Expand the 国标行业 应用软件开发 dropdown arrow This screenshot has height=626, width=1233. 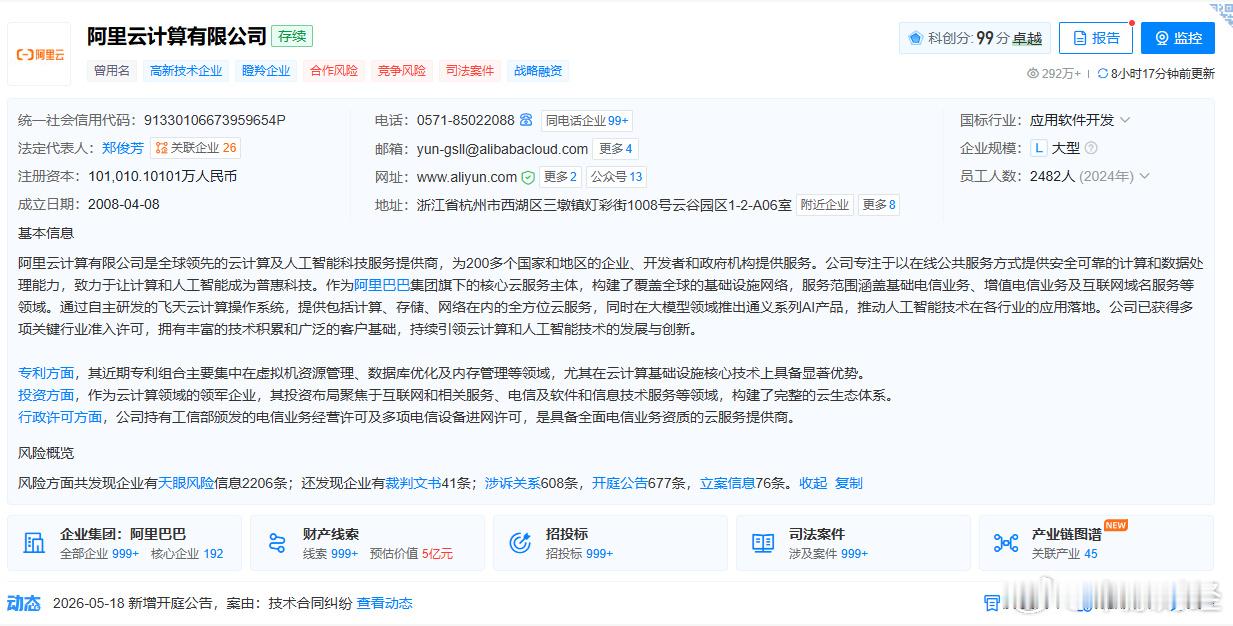point(1125,120)
